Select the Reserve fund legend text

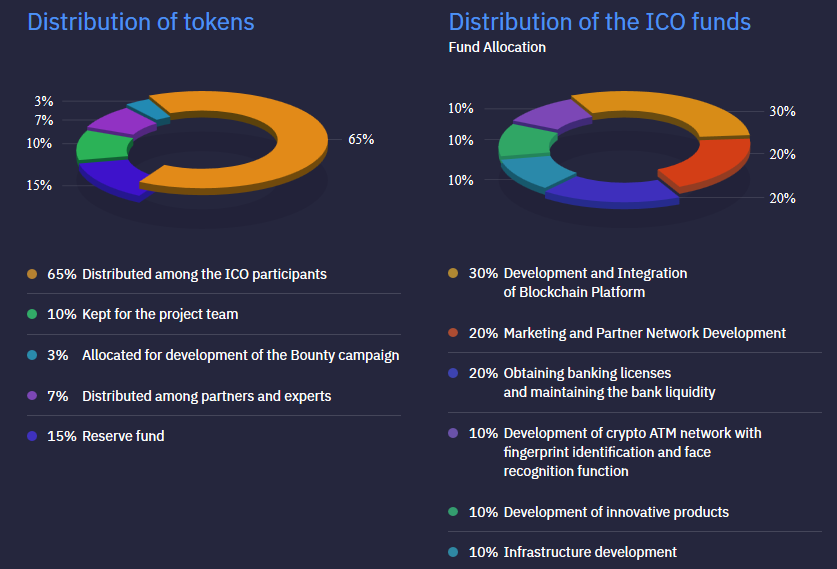pyautogui.click(x=123, y=436)
